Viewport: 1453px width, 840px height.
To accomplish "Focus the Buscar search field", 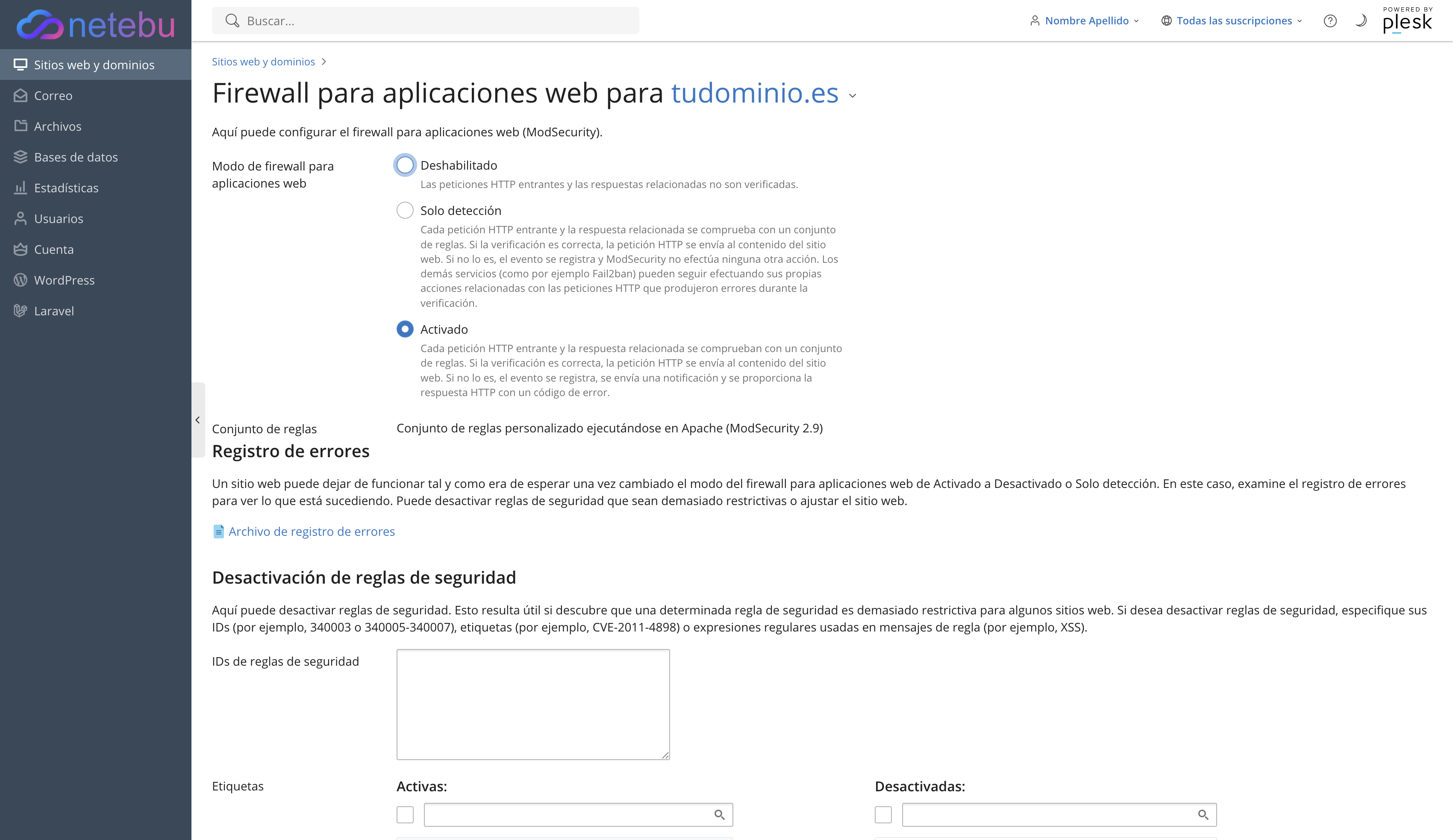I will (x=426, y=21).
